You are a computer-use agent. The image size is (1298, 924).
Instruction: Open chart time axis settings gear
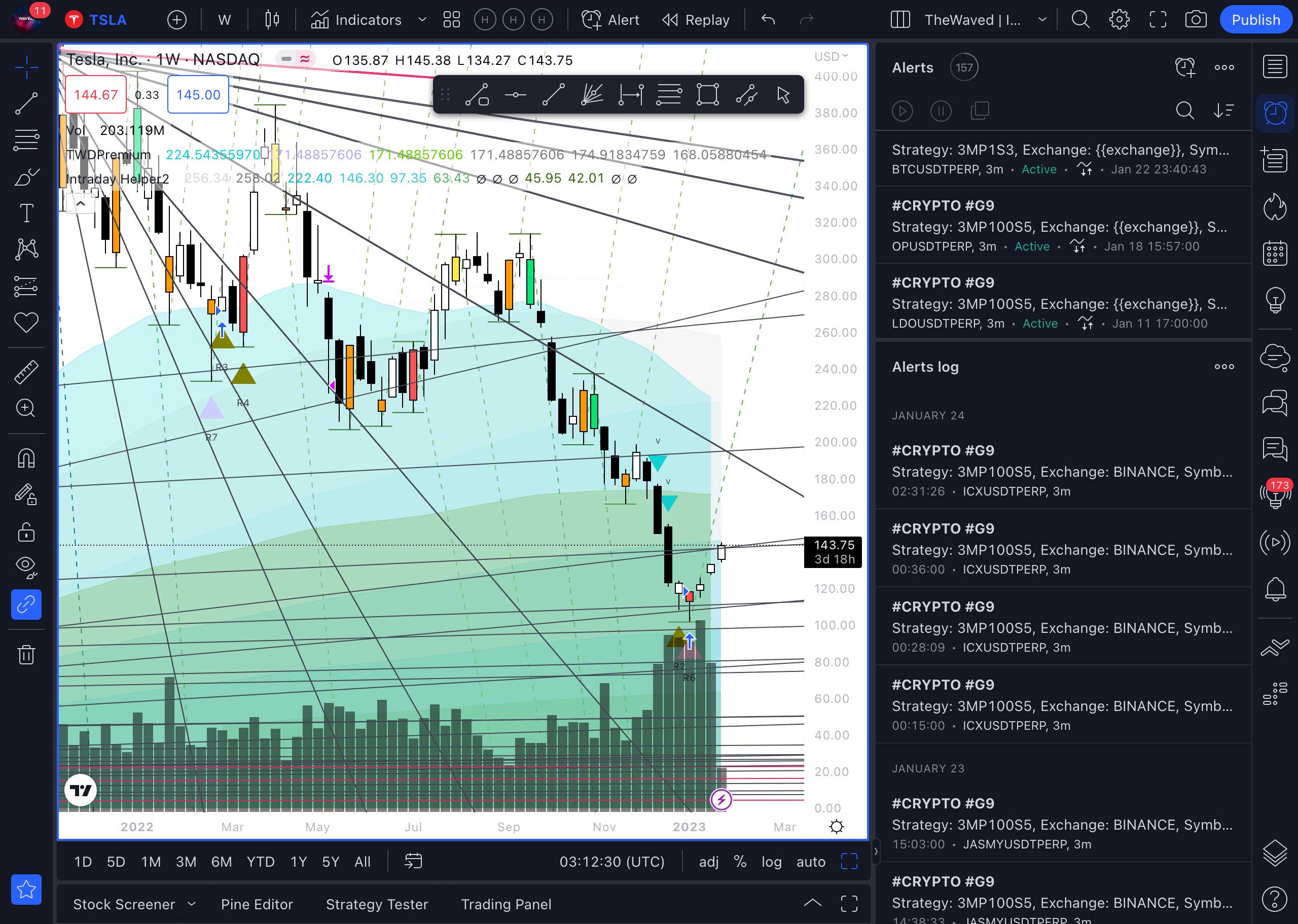(836, 826)
